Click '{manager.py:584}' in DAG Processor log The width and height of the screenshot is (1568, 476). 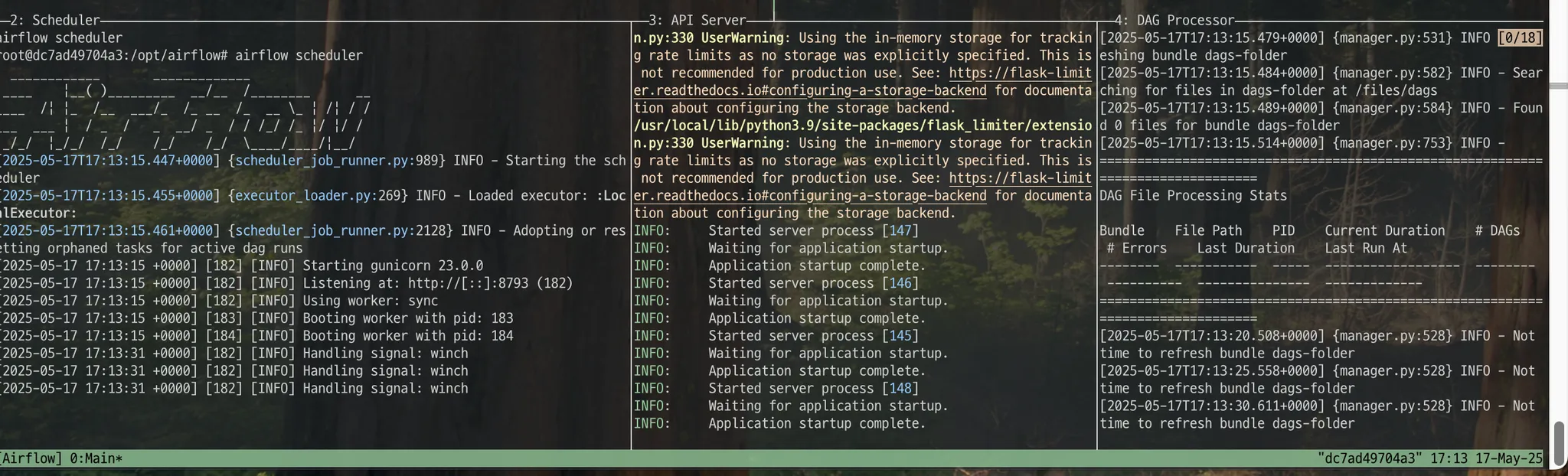pyautogui.click(x=1392, y=108)
